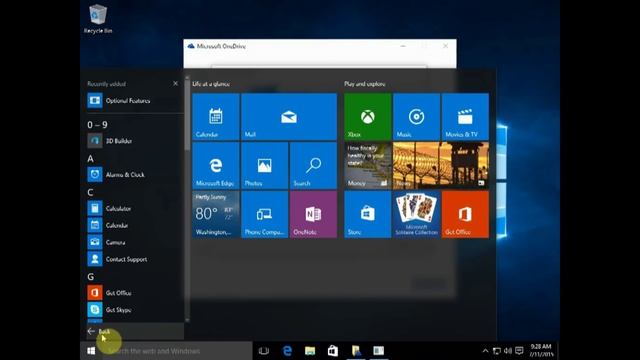Viewport: 640px width, 360px height.
Task: Open the OneNote tile
Action: click(313, 214)
